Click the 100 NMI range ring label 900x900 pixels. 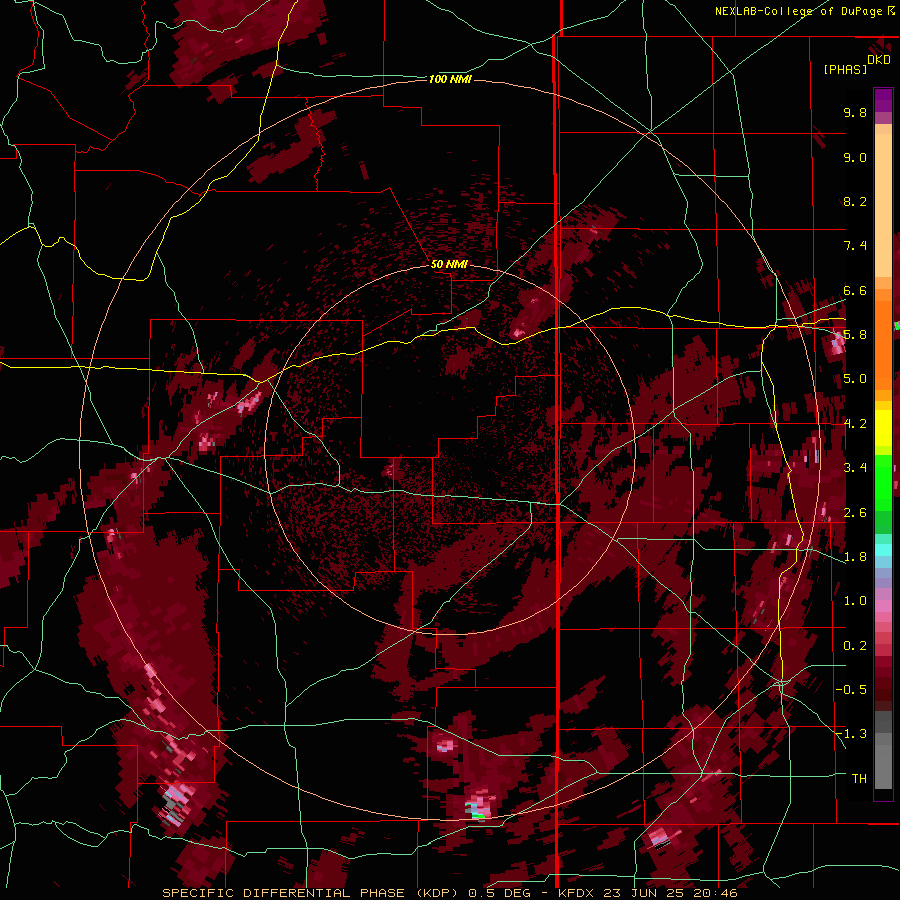[450, 79]
